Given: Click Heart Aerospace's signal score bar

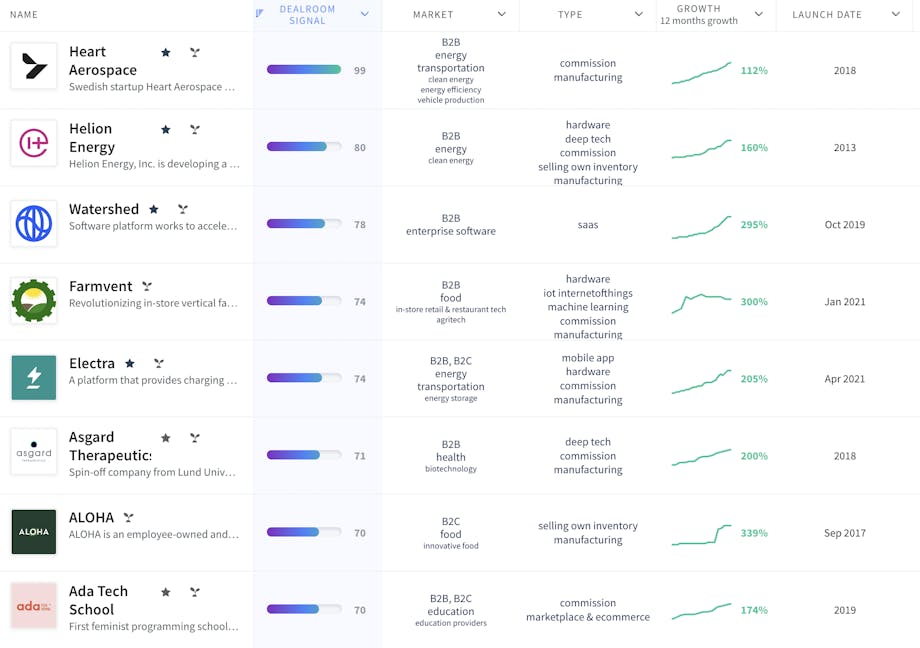Looking at the screenshot, I should [x=304, y=70].
